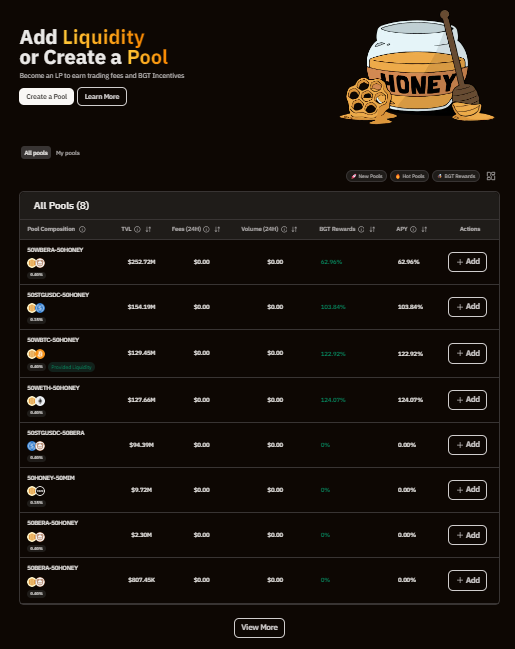Switch to grid view layout icon
Image resolution: width=515 pixels, height=649 pixels.
tap(491, 176)
